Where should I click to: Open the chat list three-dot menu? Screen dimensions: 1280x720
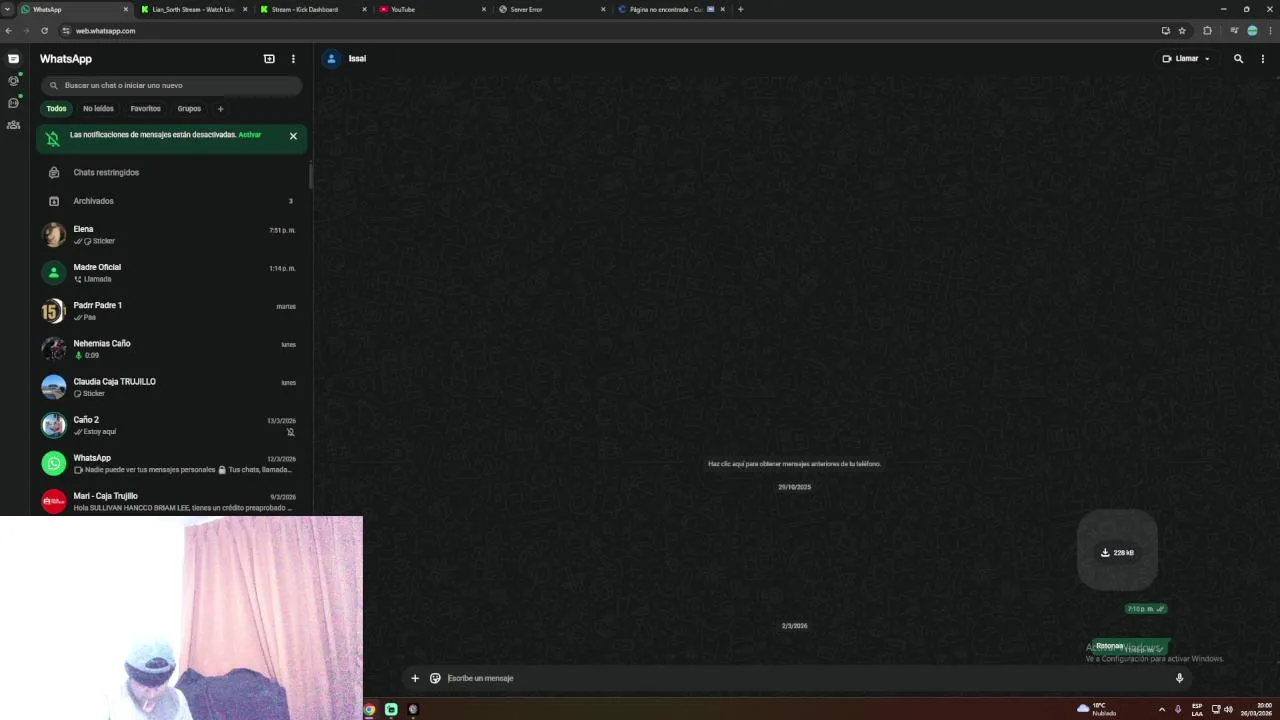click(293, 59)
